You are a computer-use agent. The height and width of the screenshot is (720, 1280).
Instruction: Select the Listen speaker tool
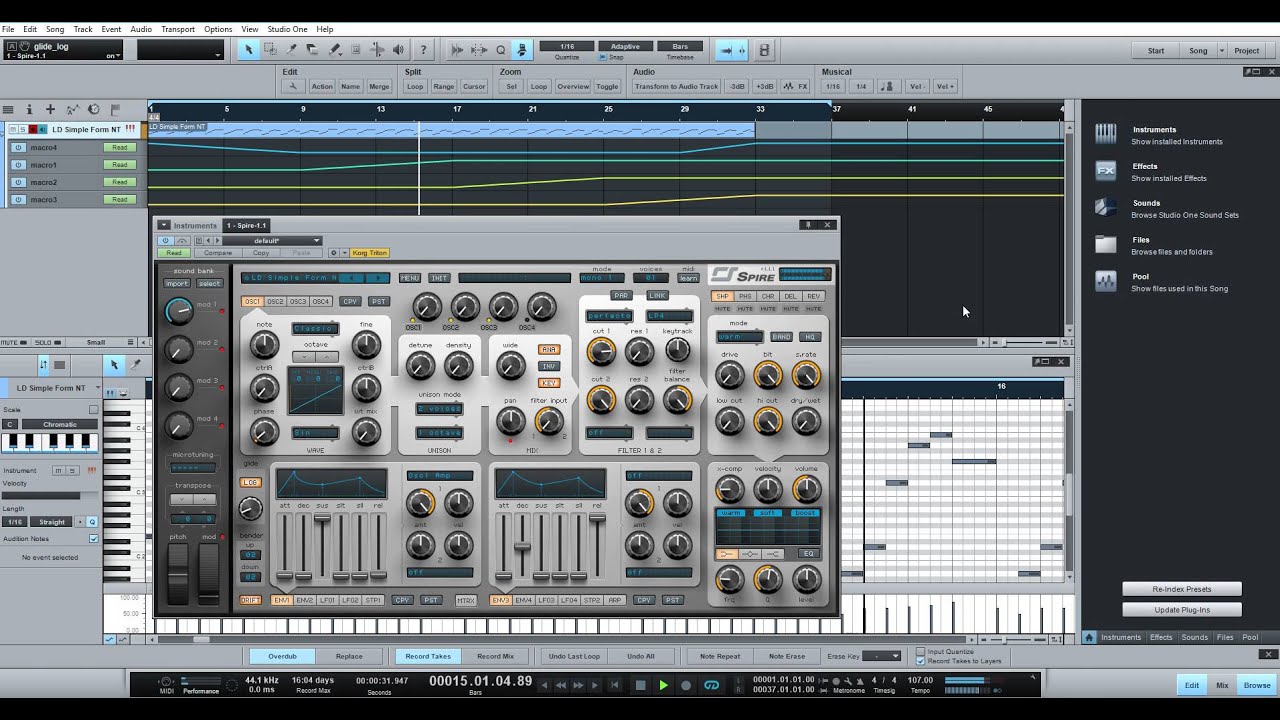click(x=398, y=50)
